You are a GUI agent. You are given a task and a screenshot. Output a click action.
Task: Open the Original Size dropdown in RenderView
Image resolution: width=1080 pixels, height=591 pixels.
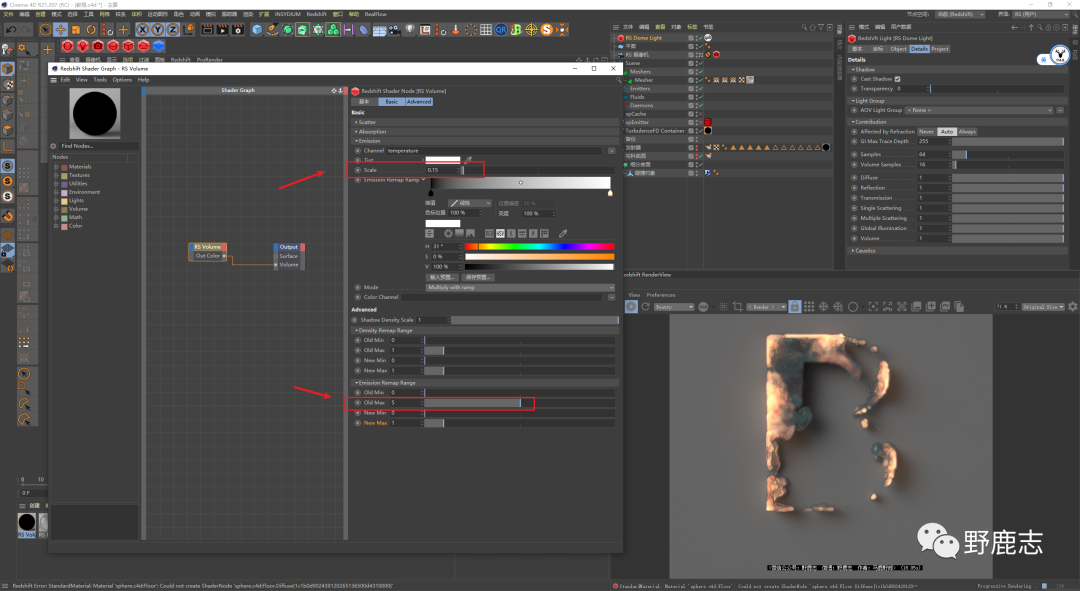click(x=1043, y=307)
